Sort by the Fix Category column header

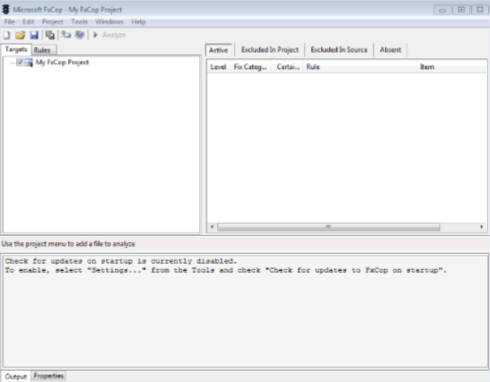pos(250,67)
